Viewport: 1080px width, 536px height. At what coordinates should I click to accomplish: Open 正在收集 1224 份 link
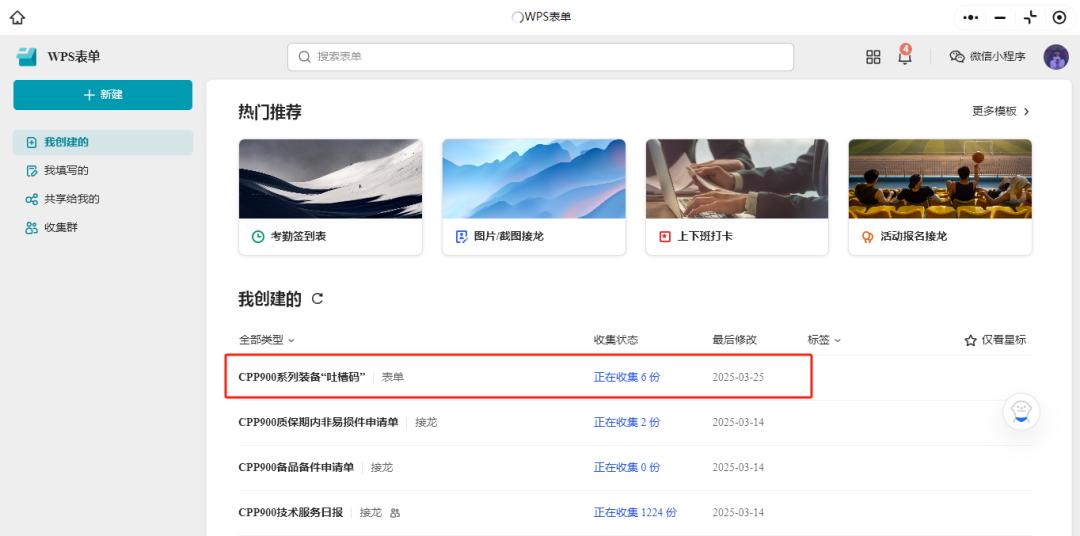(x=635, y=512)
